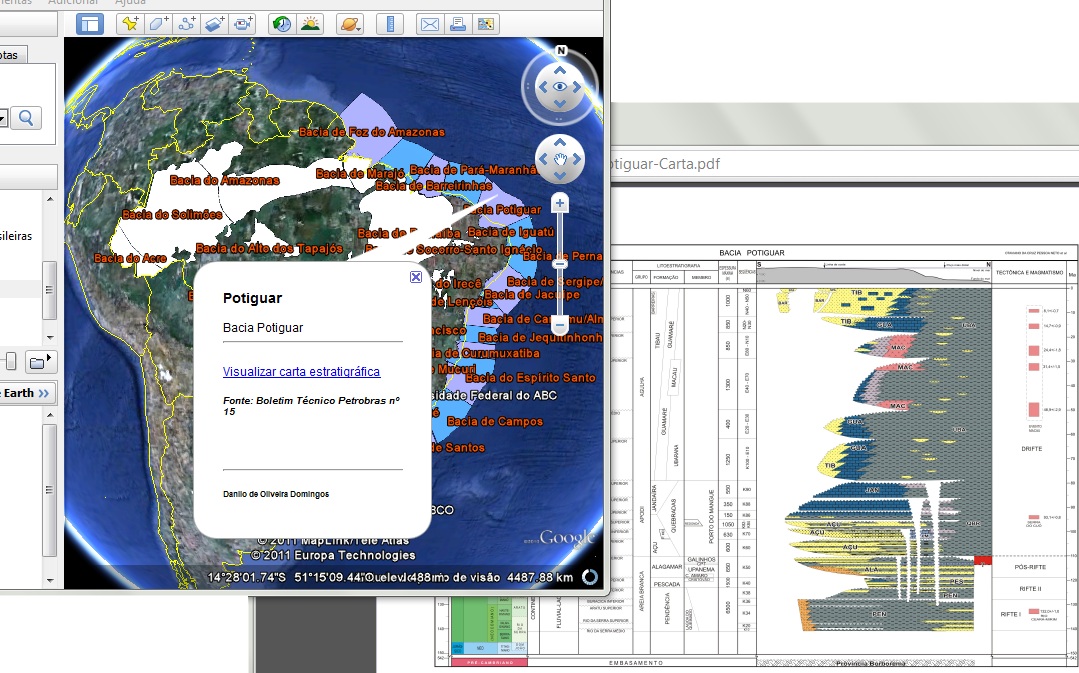This screenshot has height=673, width=1079.
Task: Select the Potiguar-Carta.pdf tab in the PDF window
Action: [x=663, y=164]
